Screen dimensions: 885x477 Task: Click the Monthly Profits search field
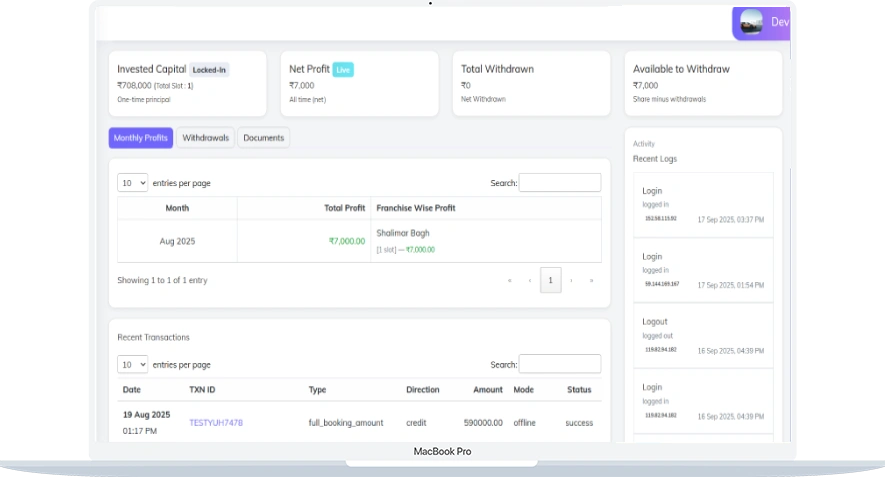[559, 183]
